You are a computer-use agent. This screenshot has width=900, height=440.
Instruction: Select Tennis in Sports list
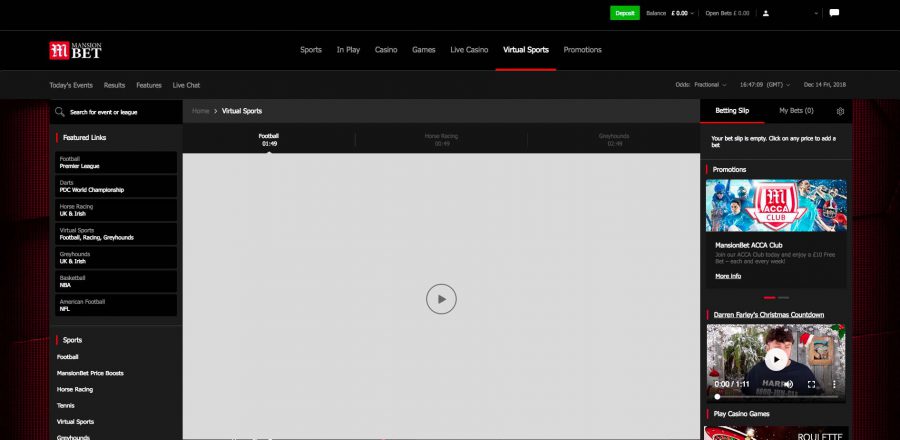click(65, 405)
